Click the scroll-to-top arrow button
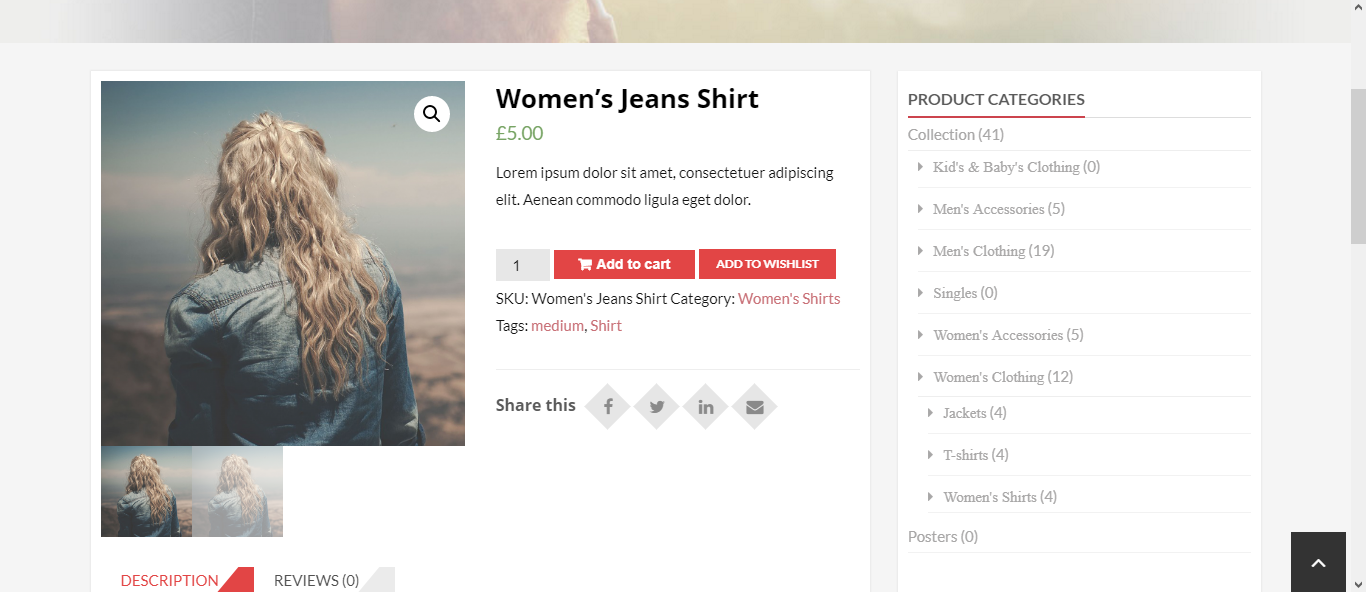 (1318, 563)
